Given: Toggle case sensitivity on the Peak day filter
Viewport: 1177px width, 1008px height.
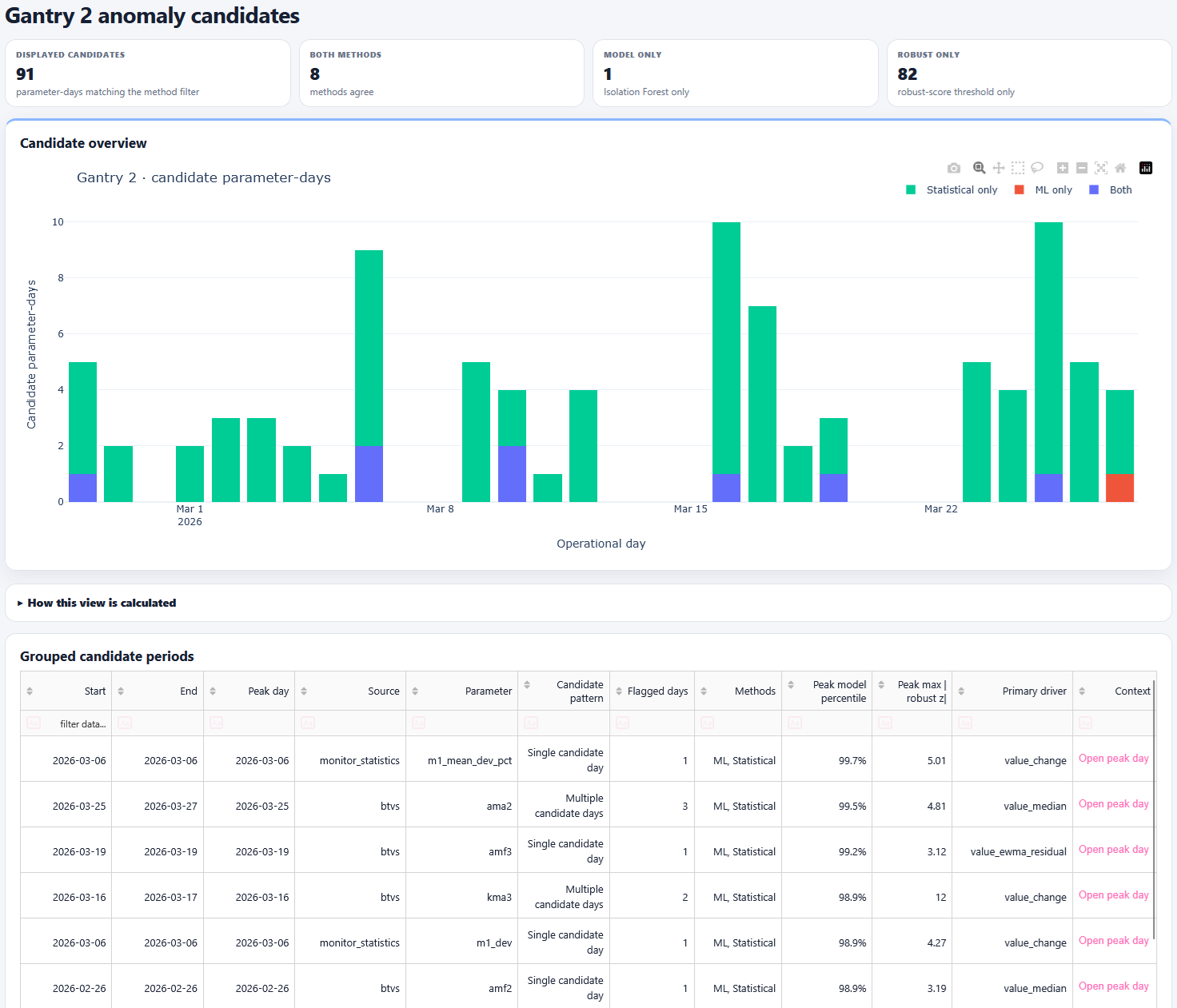Looking at the screenshot, I should click(x=216, y=723).
